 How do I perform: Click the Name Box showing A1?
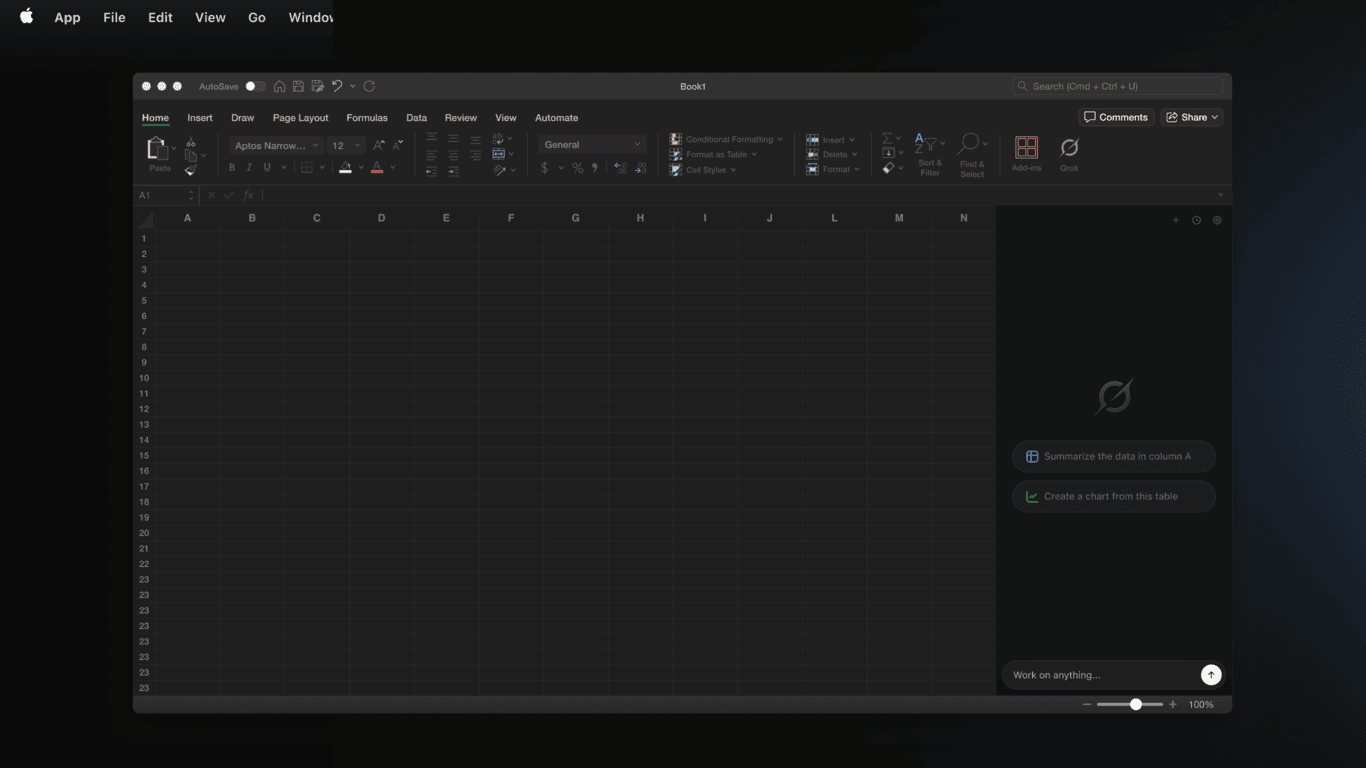tap(166, 195)
